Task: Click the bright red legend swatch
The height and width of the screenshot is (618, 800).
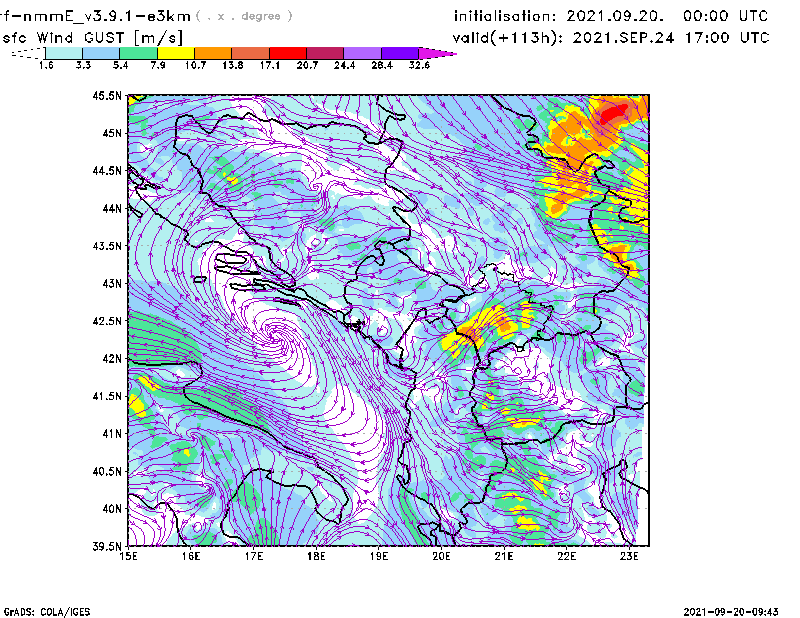Action: (x=288, y=53)
